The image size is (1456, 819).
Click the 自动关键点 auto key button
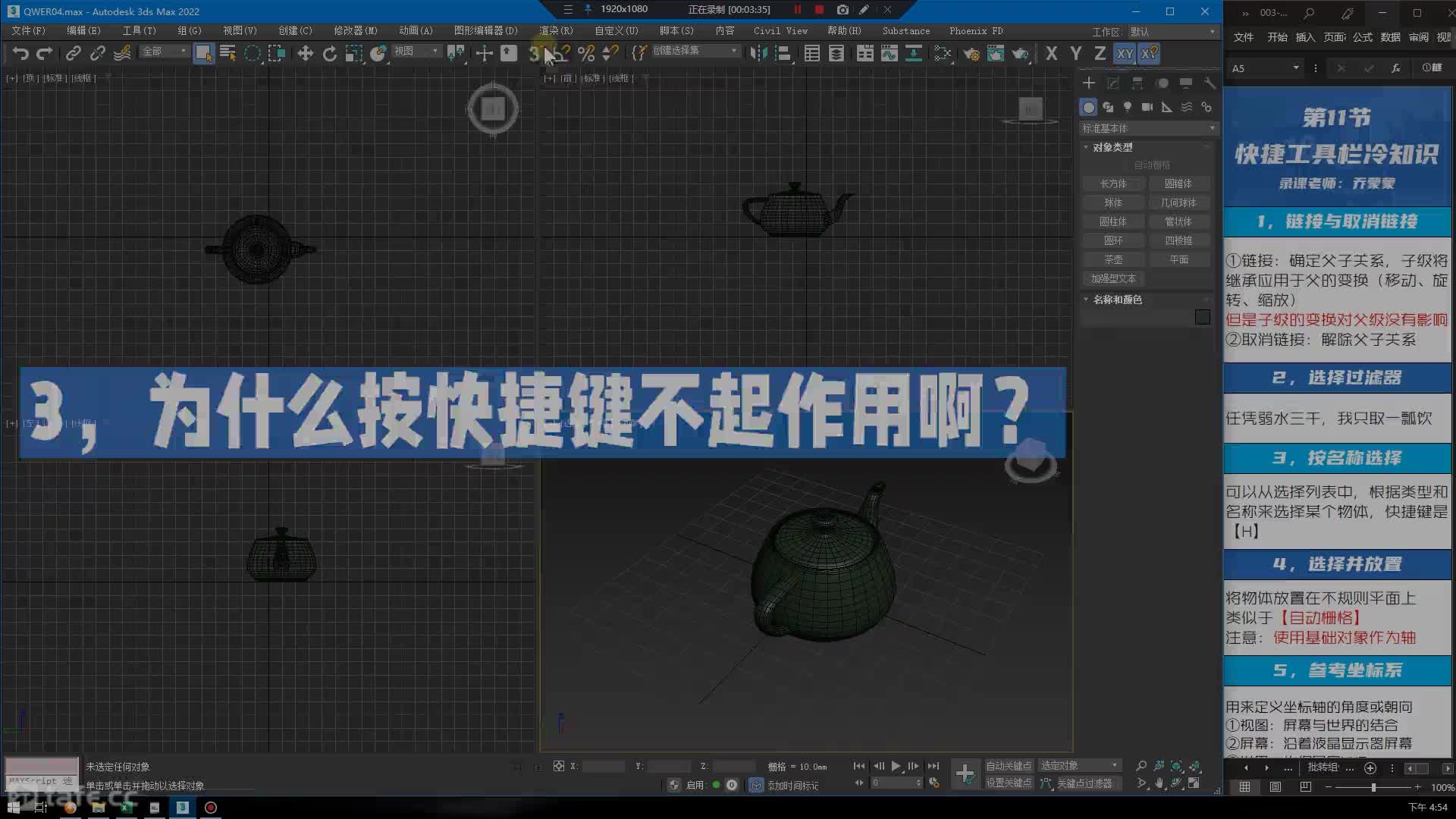click(1009, 766)
